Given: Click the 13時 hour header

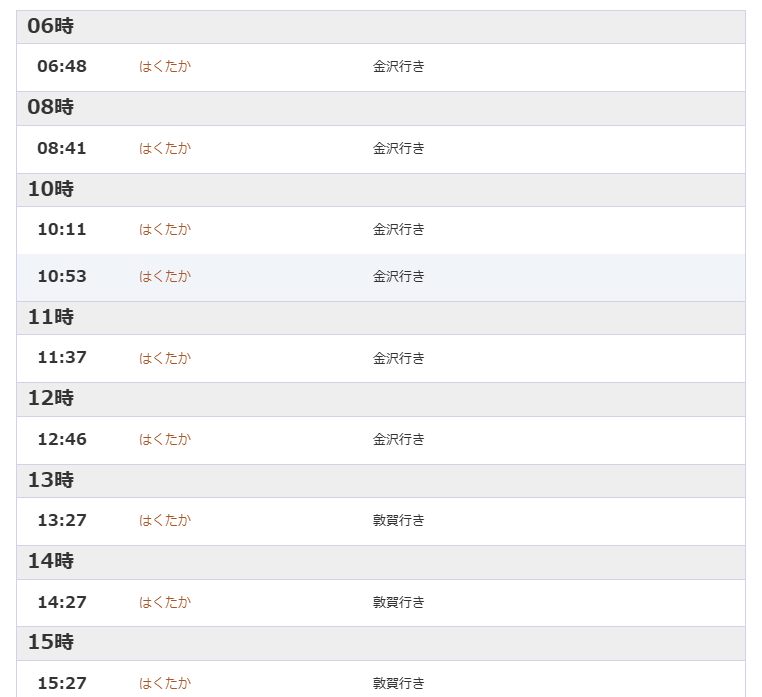Looking at the screenshot, I should point(51,481).
